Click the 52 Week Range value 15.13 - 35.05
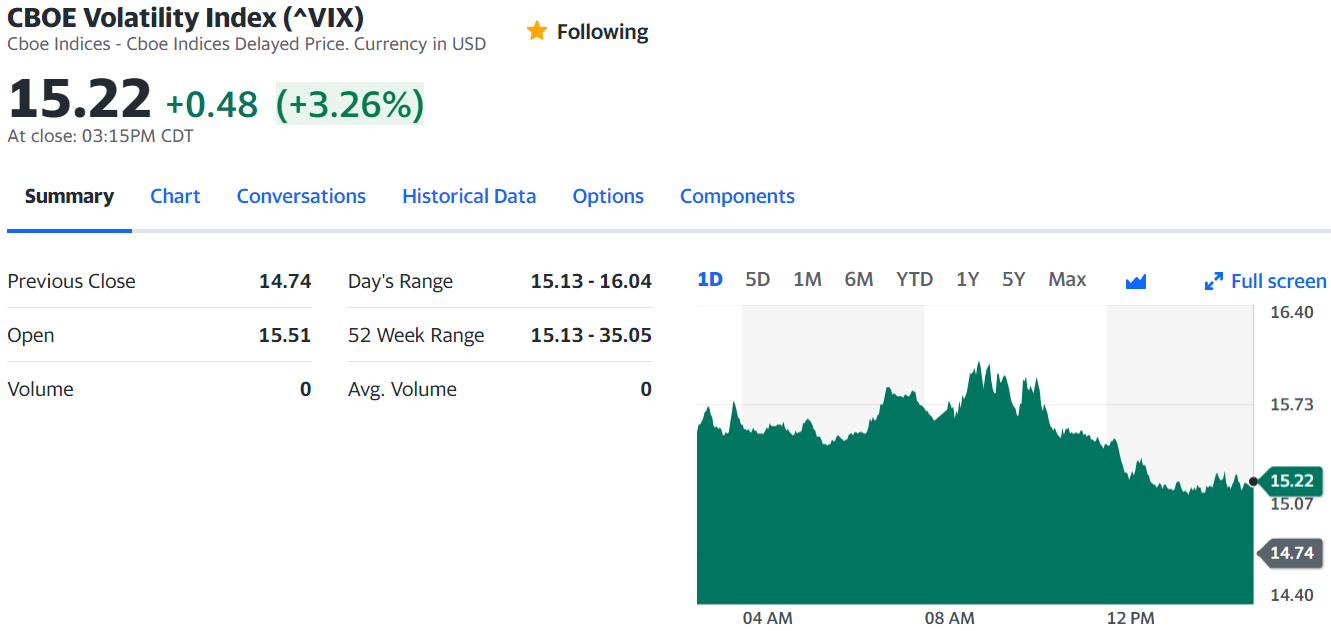Screen dimensions: 1331x631 coord(591,335)
